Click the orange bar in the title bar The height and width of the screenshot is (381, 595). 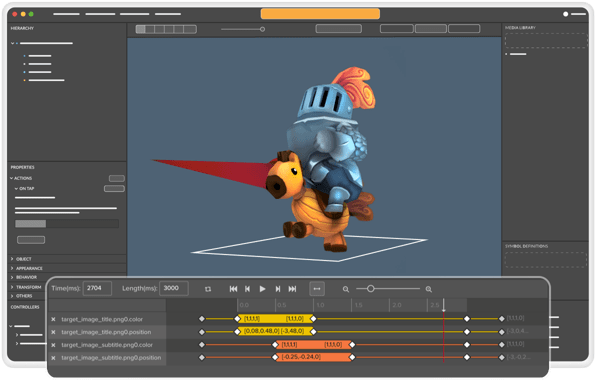coord(320,14)
